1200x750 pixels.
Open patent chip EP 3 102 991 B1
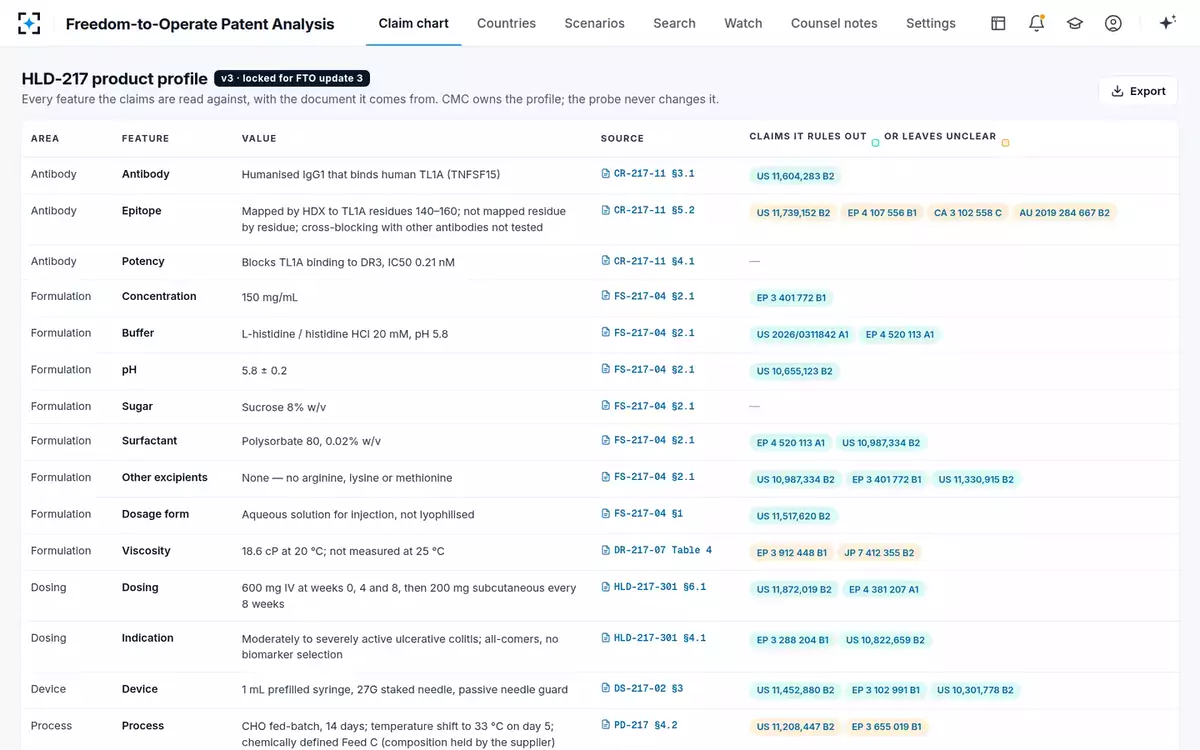pos(886,690)
